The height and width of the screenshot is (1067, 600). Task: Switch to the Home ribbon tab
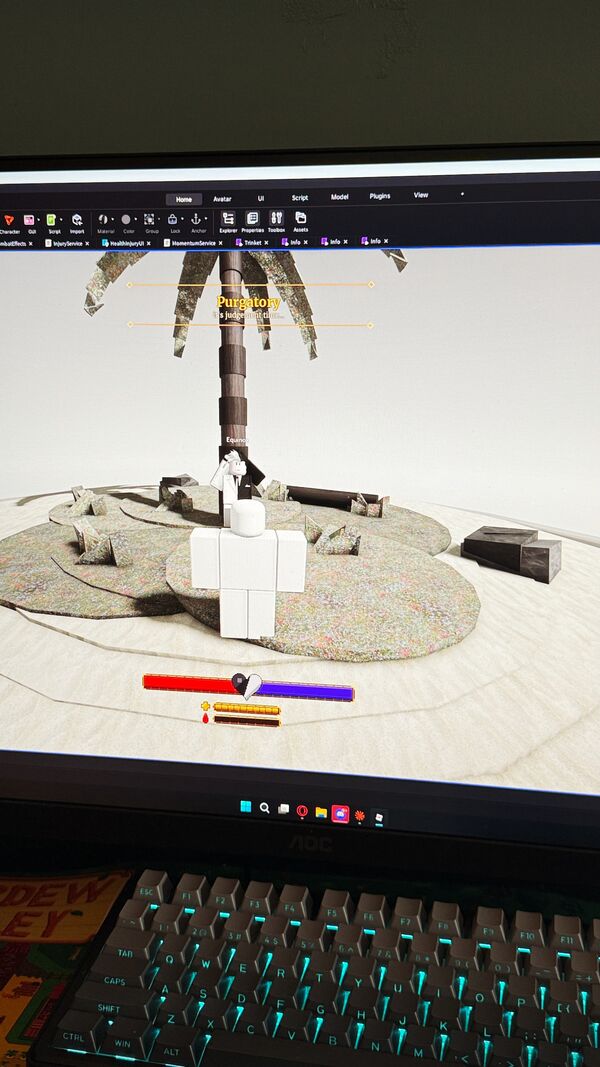tap(184, 199)
